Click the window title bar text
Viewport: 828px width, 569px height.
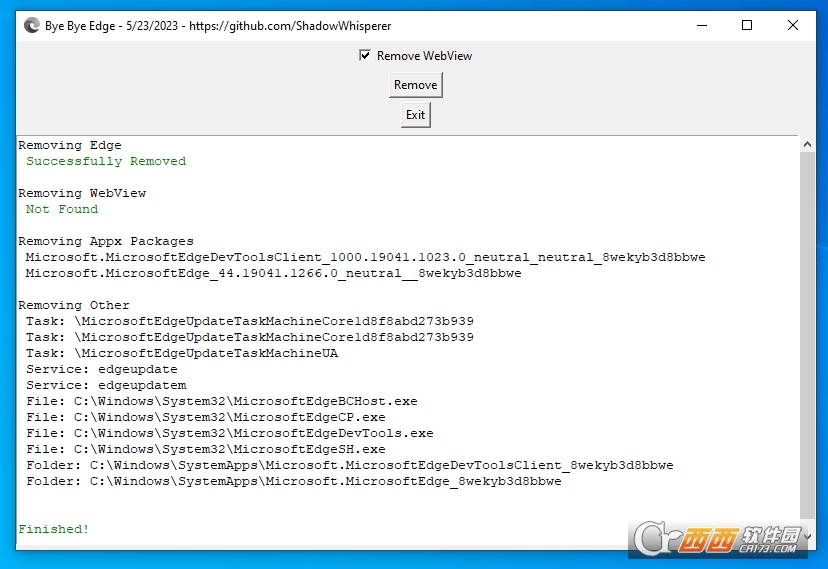pos(218,26)
